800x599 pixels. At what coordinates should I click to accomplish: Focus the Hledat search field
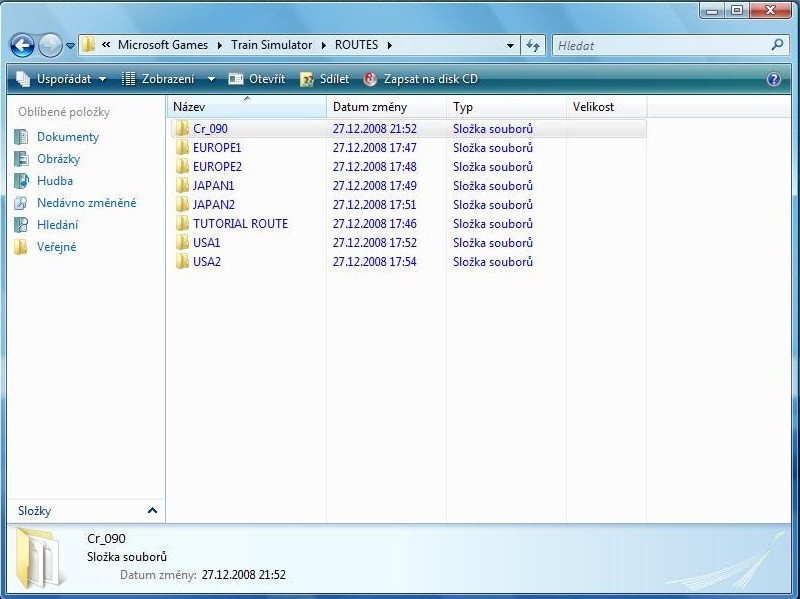click(x=661, y=45)
